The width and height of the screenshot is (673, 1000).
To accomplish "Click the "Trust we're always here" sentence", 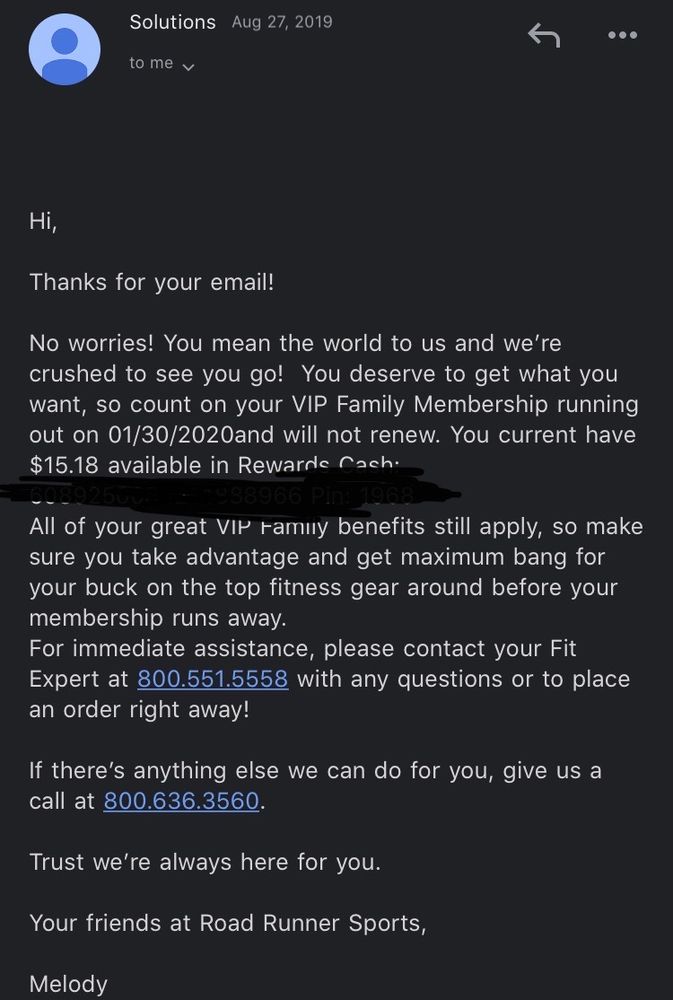I will click(x=205, y=862).
